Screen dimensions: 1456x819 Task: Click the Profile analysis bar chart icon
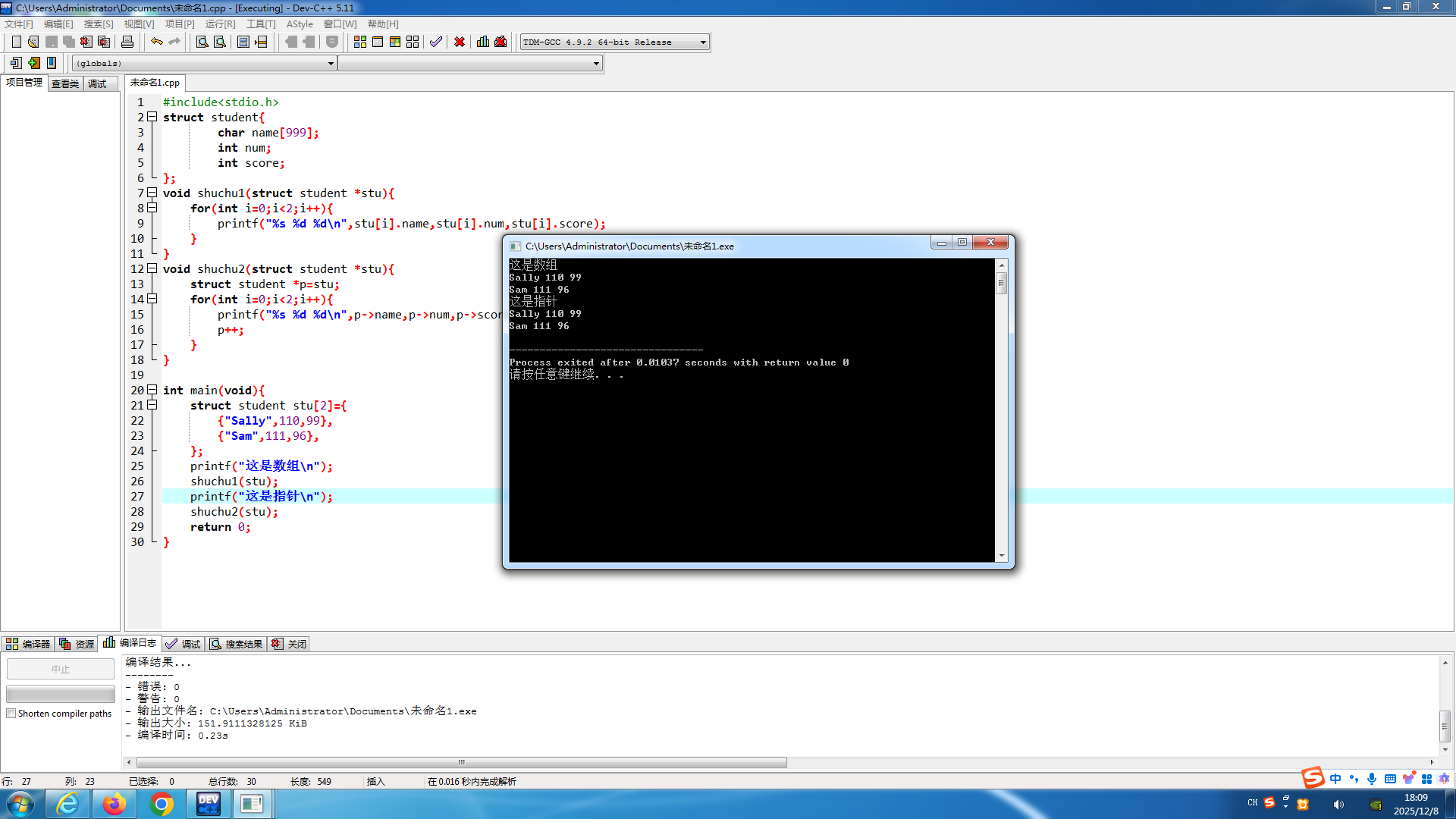coord(483,42)
